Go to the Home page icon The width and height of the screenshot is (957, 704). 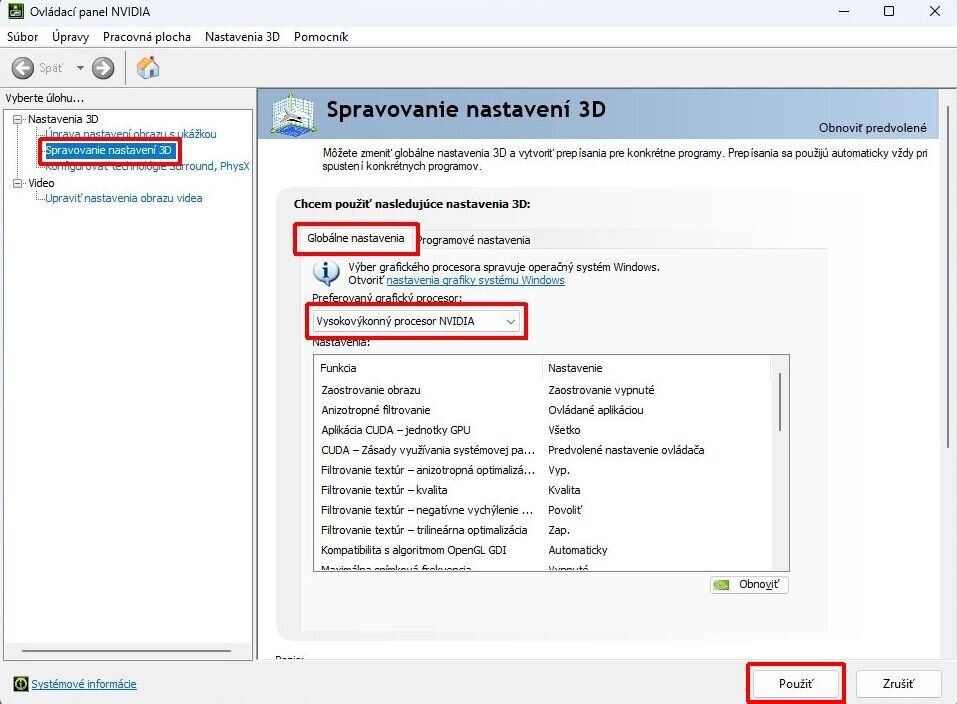click(148, 68)
